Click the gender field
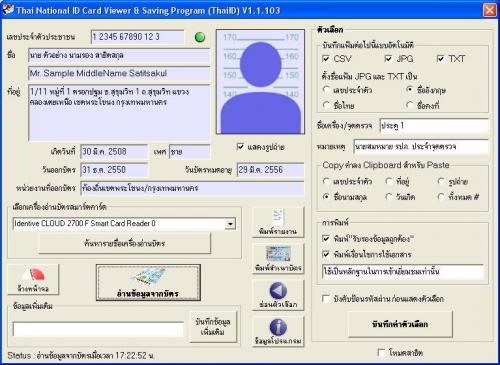The width and height of the screenshot is (500, 365). (x=190, y=152)
